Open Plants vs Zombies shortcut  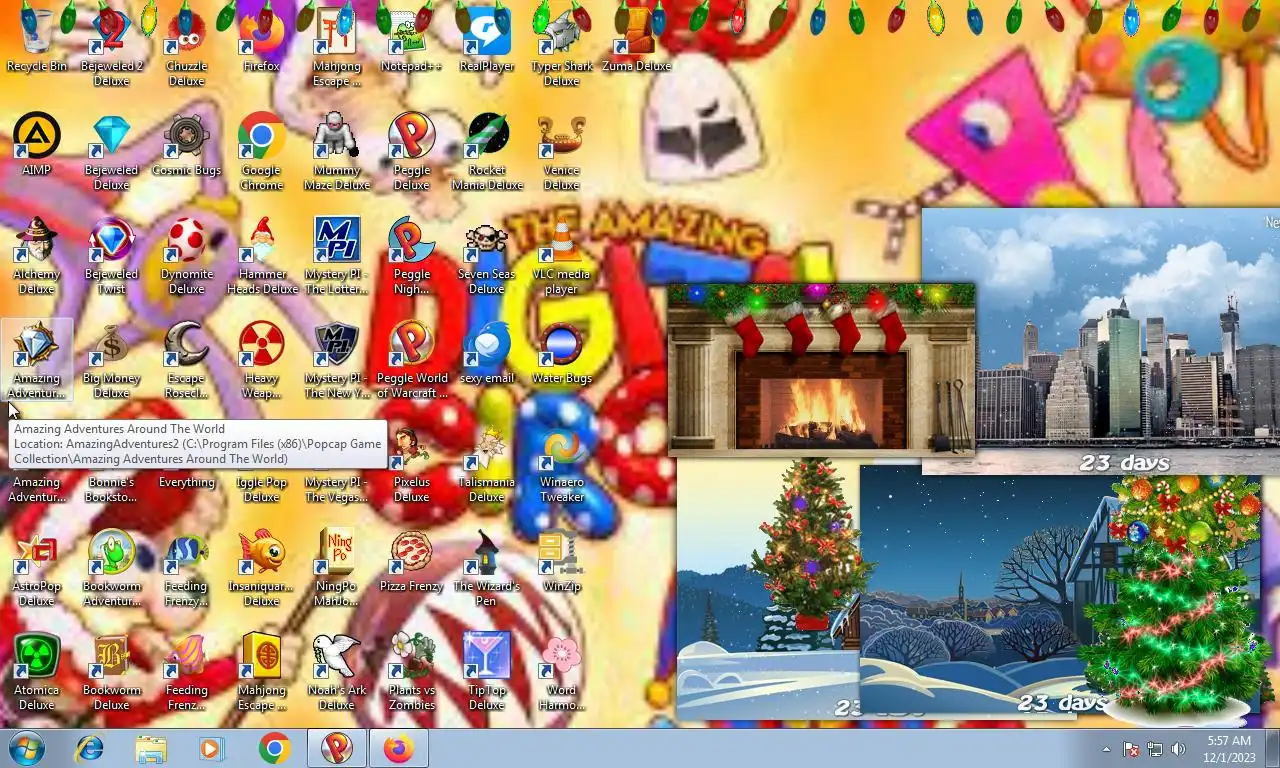(x=411, y=672)
